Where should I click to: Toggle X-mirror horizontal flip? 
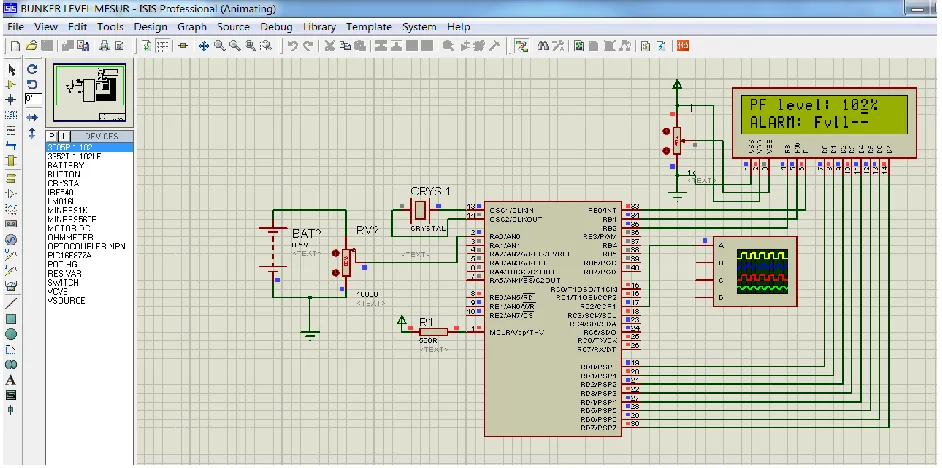pyautogui.click(x=32, y=118)
